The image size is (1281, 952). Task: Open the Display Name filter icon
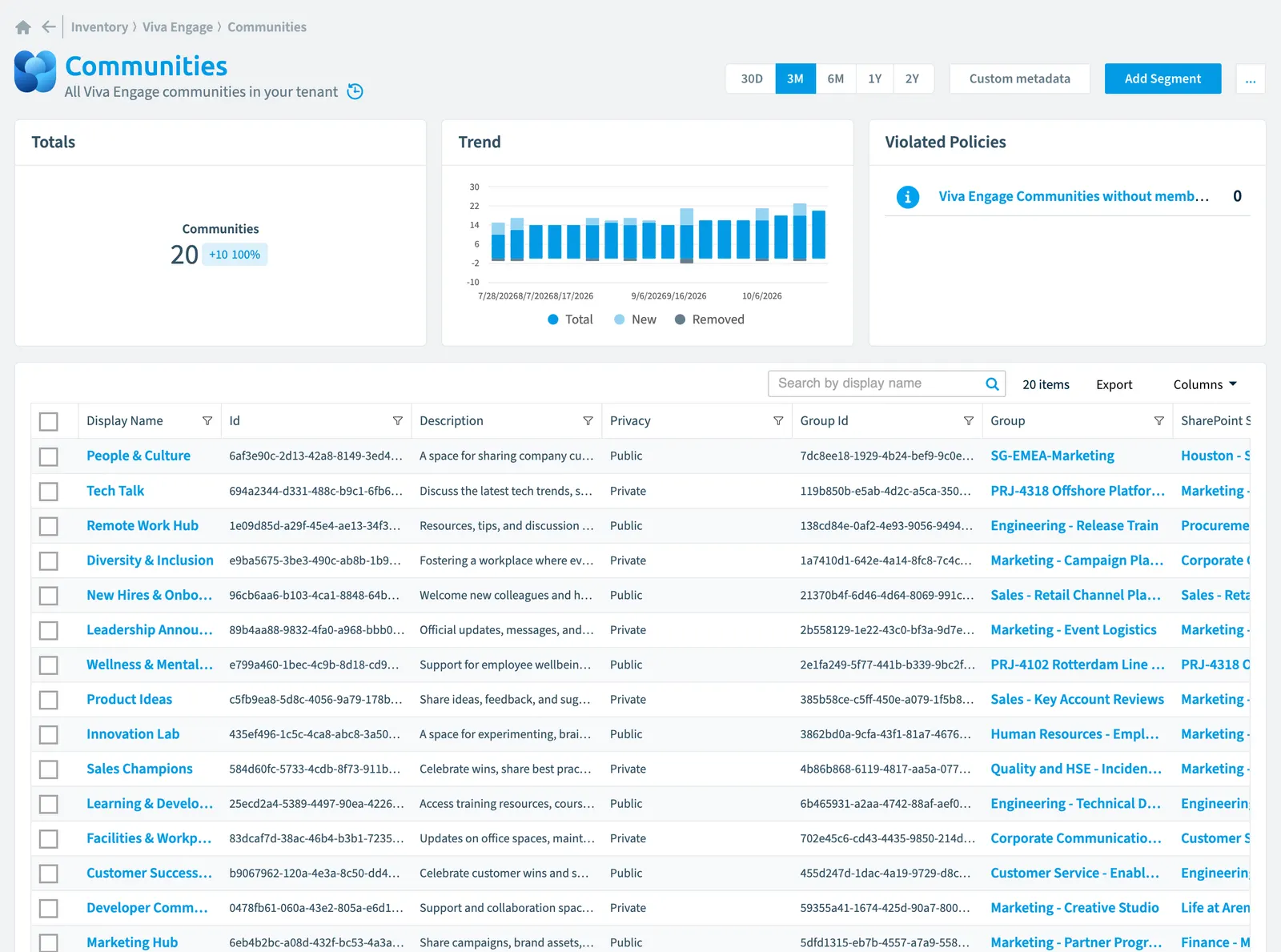coord(207,421)
